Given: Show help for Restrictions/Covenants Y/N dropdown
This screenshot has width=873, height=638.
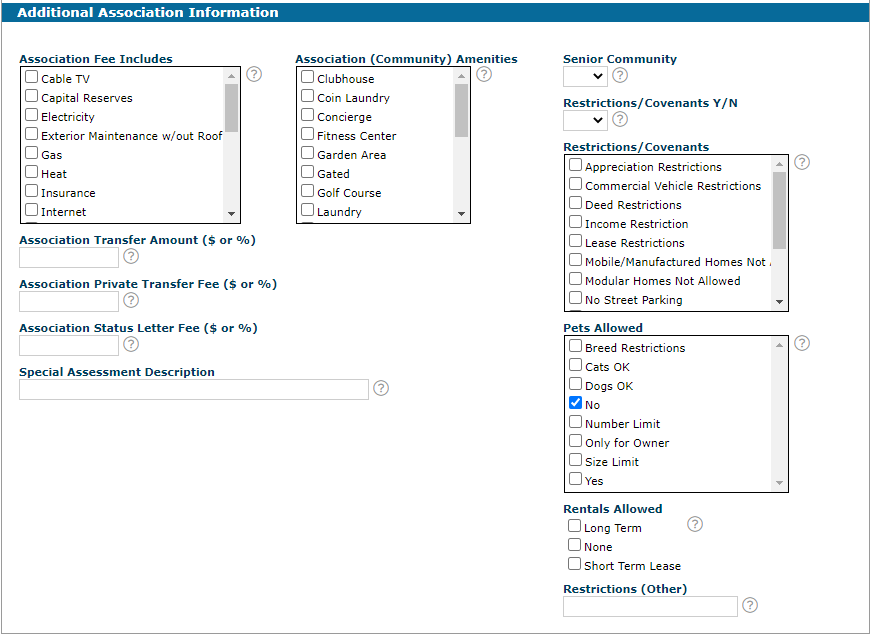Looking at the screenshot, I should click(x=620, y=119).
